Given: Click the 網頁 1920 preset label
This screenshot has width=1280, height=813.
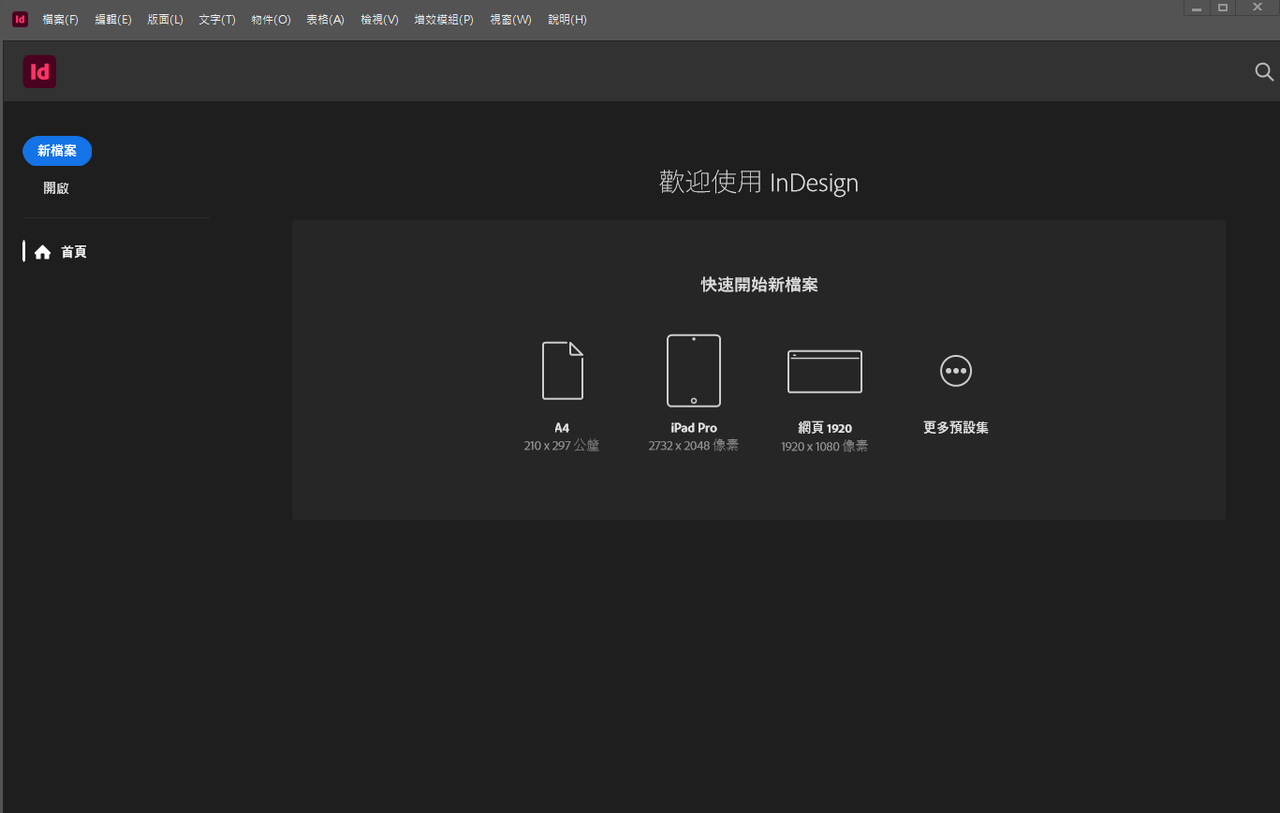Looking at the screenshot, I should click(825, 428).
